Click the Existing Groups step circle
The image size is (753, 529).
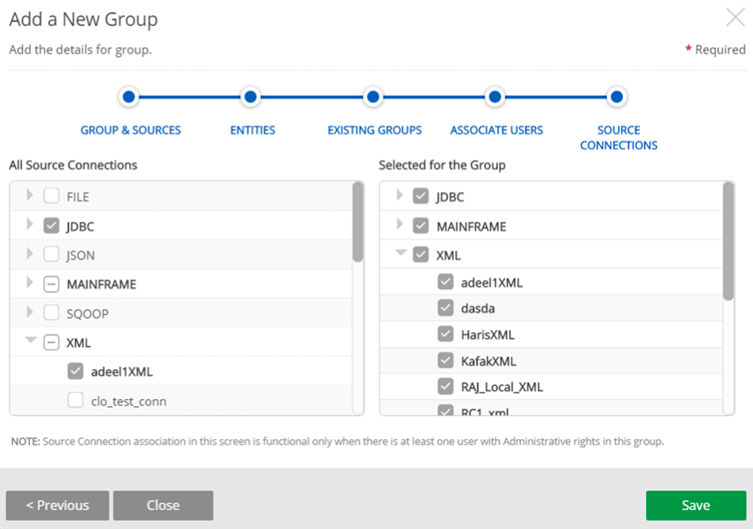[373, 97]
